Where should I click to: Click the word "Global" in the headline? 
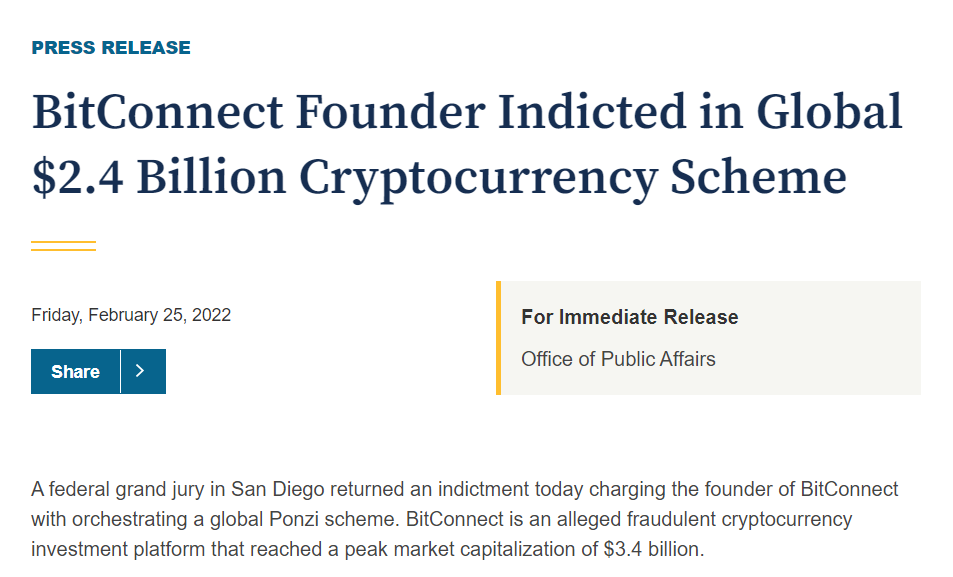pyautogui.click(x=829, y=112)
